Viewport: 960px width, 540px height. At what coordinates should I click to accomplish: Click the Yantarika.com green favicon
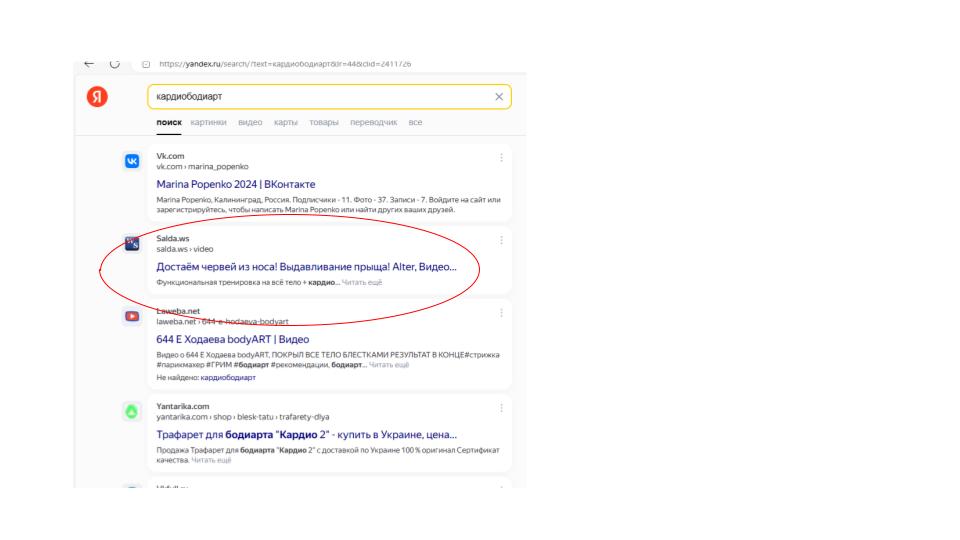tap(132, 411)
